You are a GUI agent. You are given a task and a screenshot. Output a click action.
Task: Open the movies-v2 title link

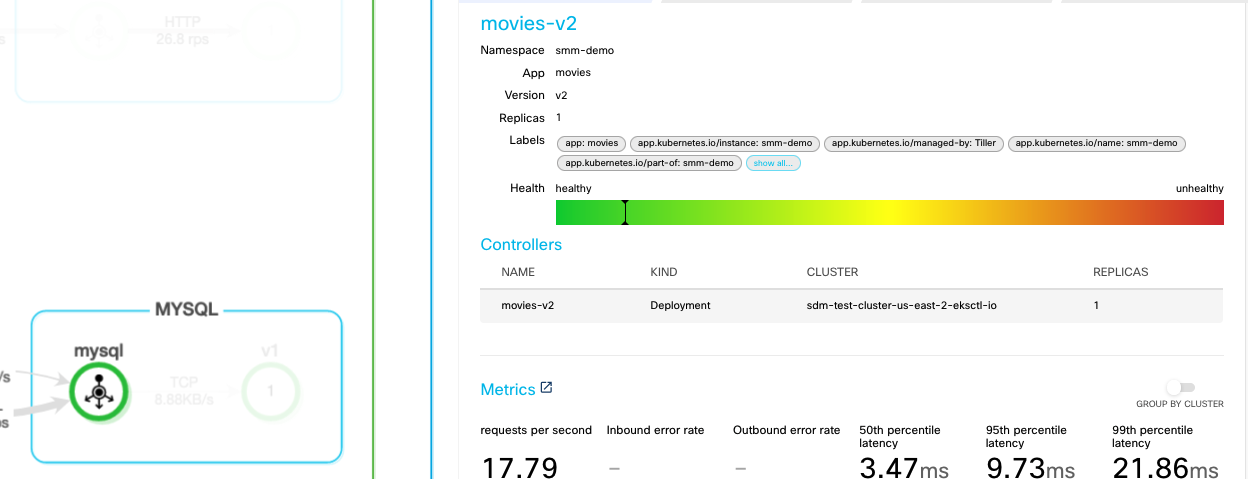tap(528, 23)
